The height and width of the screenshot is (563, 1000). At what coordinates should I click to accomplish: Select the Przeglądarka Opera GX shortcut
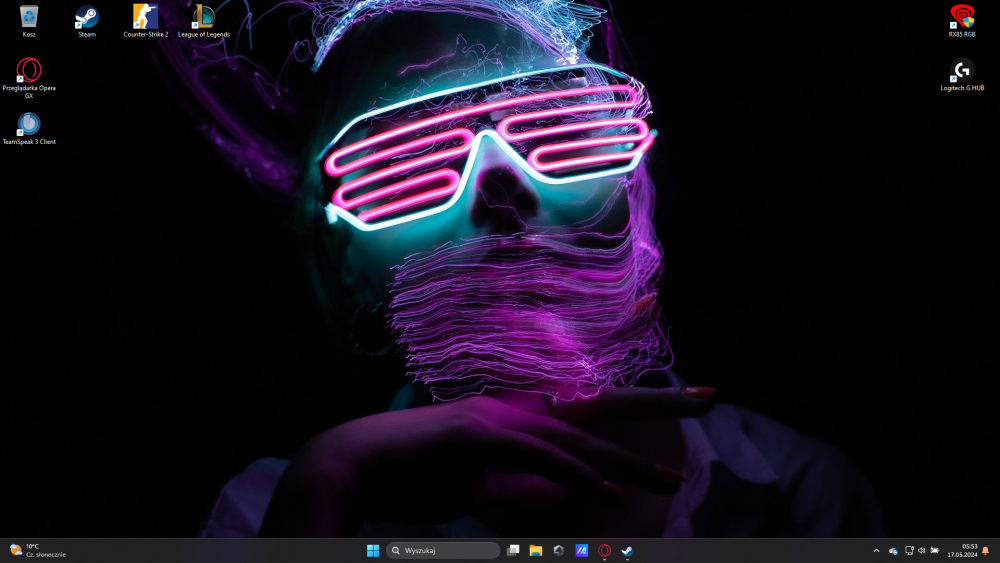tap(29, 78)
